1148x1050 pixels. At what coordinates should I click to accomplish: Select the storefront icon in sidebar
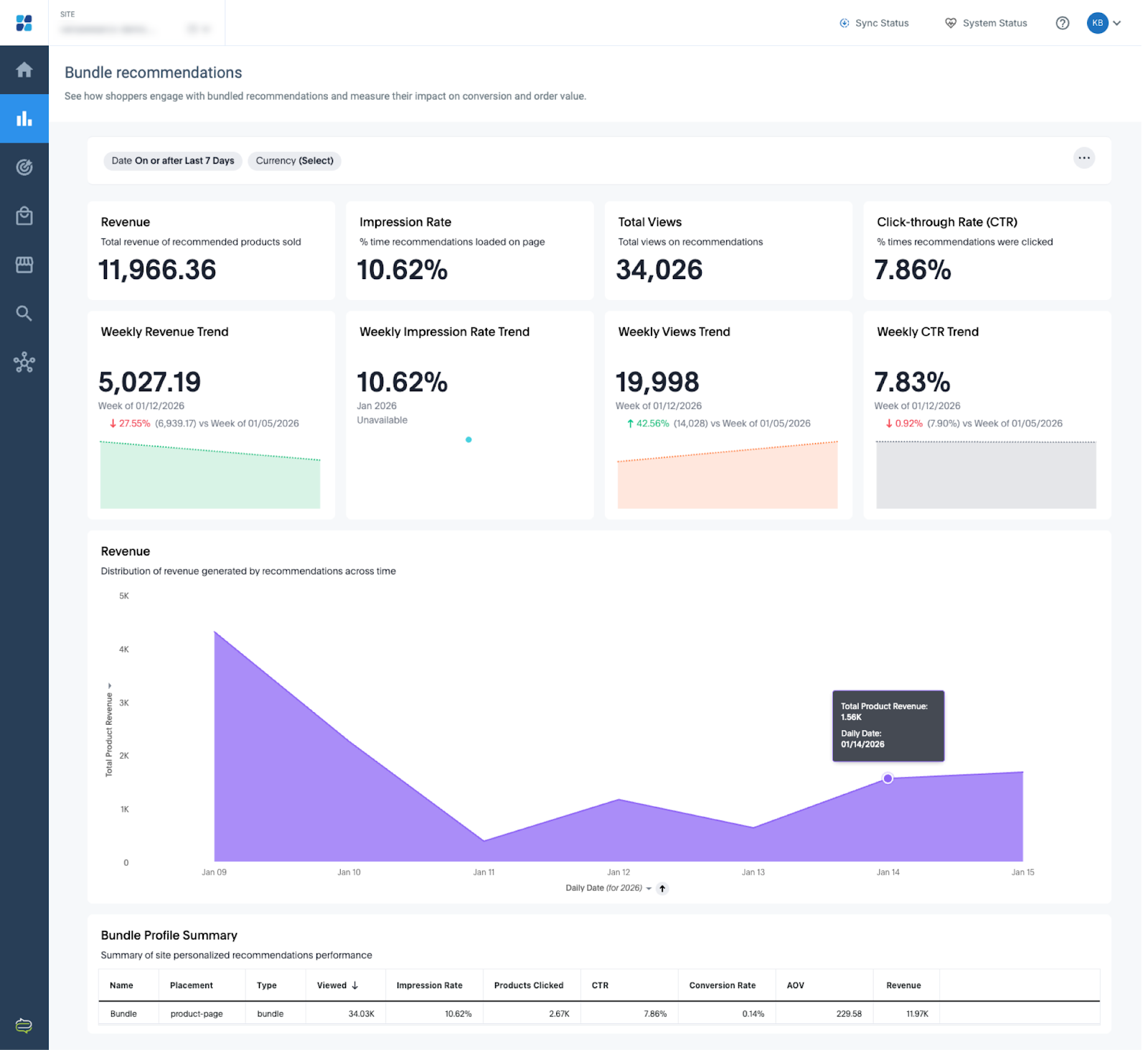[x=24, y=265]
